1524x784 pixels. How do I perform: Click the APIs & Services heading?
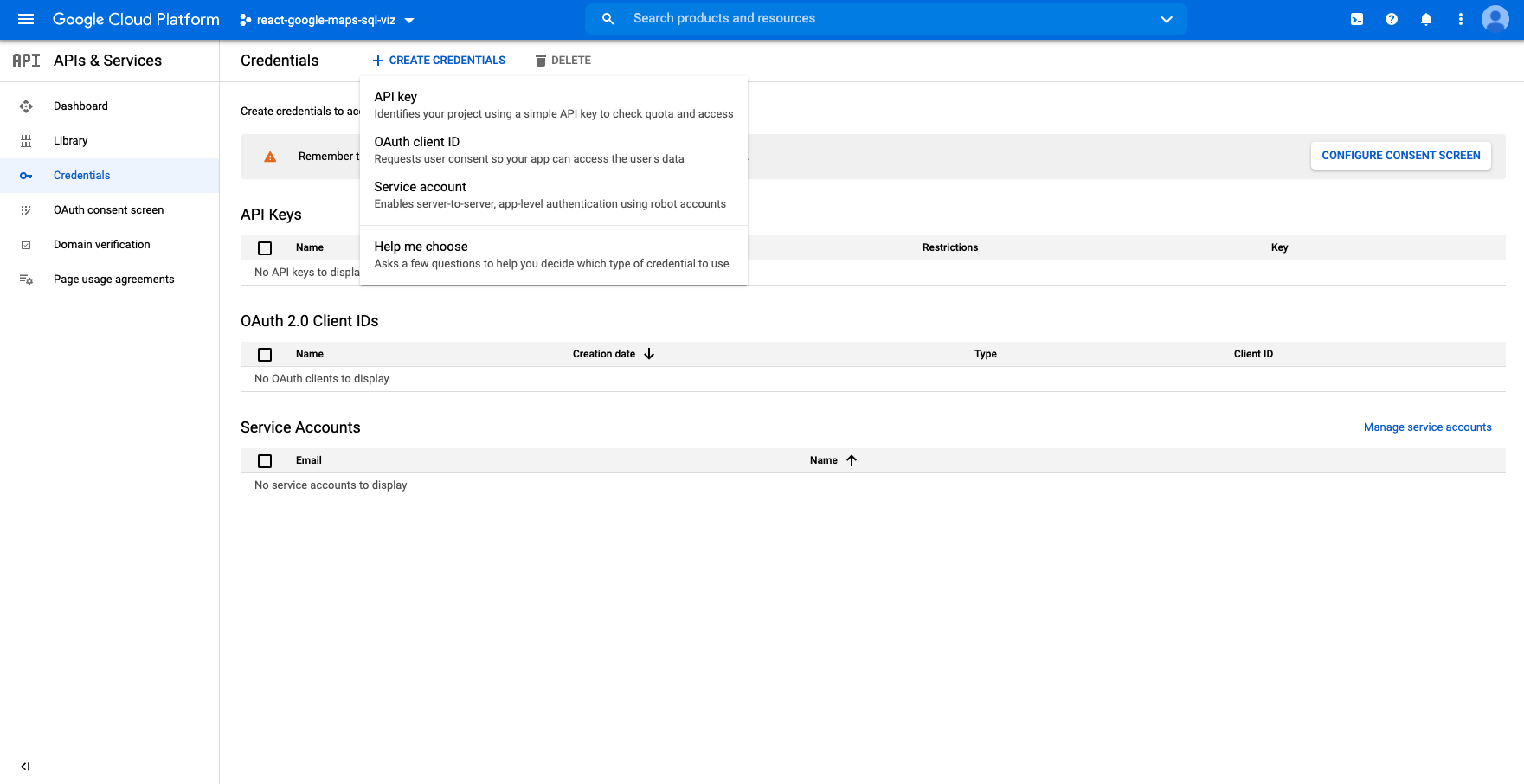[107, 61]
